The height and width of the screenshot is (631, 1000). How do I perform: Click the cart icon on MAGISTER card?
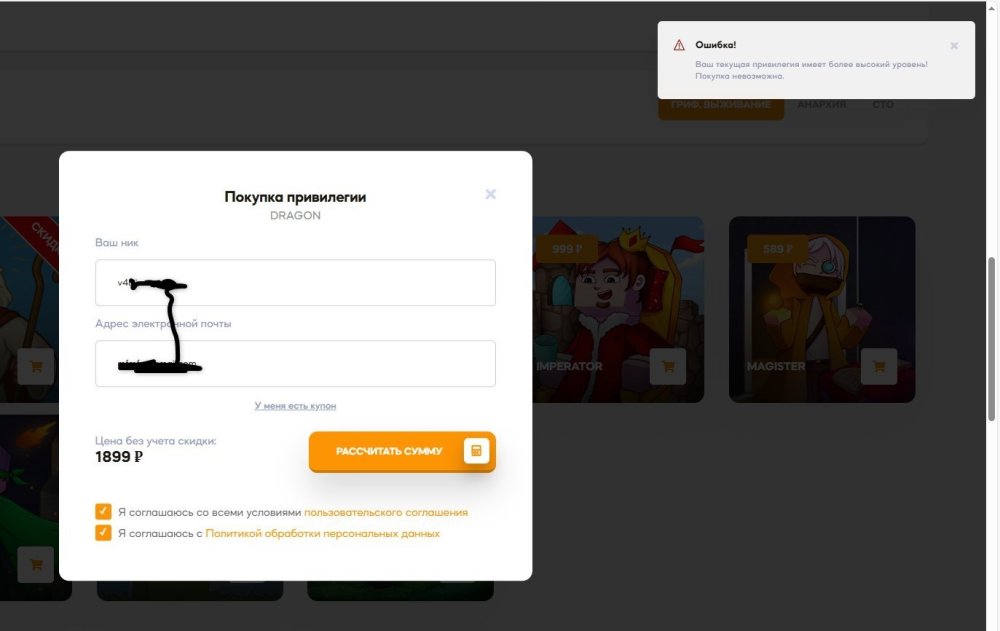pos(879,366)
